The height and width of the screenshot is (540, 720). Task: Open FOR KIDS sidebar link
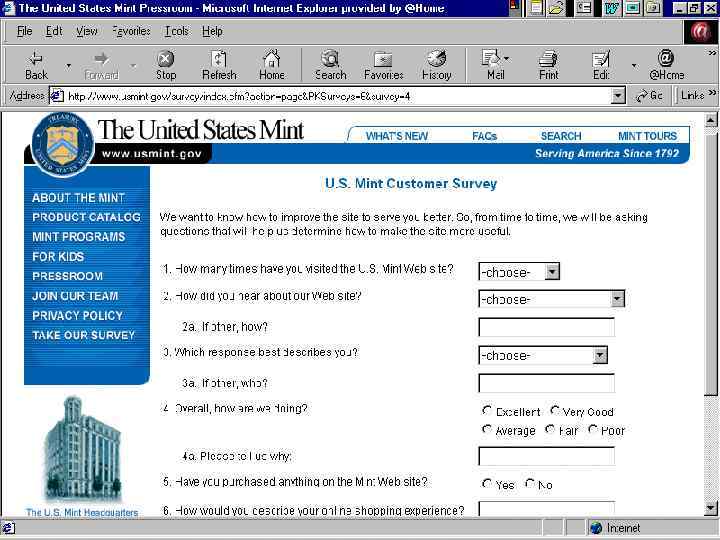(x=58, y=257)
